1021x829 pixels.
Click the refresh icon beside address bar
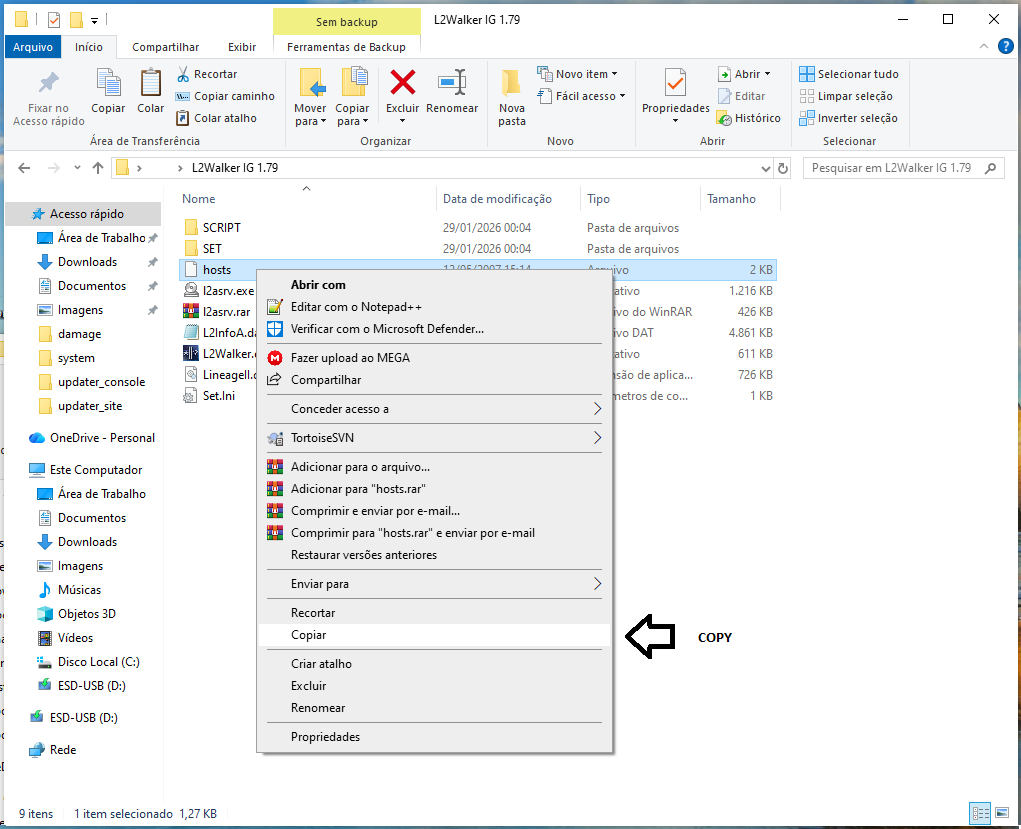[x=783, y=169]
